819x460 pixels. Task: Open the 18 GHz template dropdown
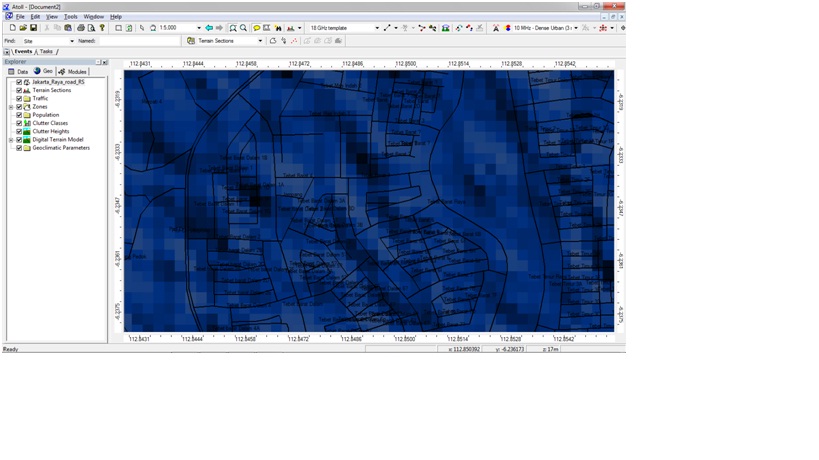[x=377, y=28]
